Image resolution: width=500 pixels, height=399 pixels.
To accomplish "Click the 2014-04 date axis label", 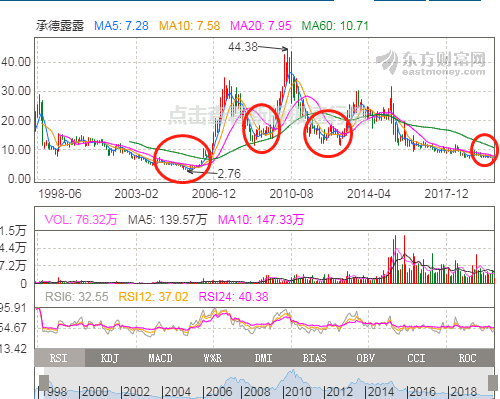I will [369, 194].
